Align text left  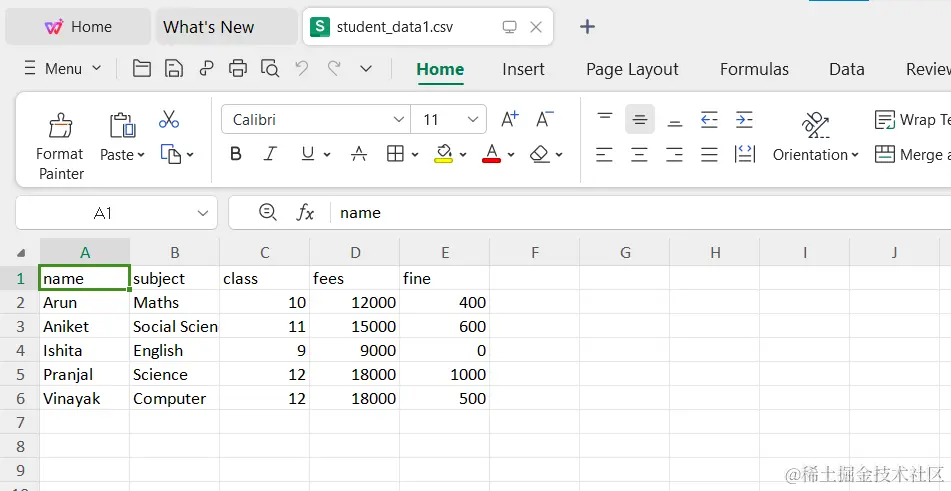[x=604, y=155]
